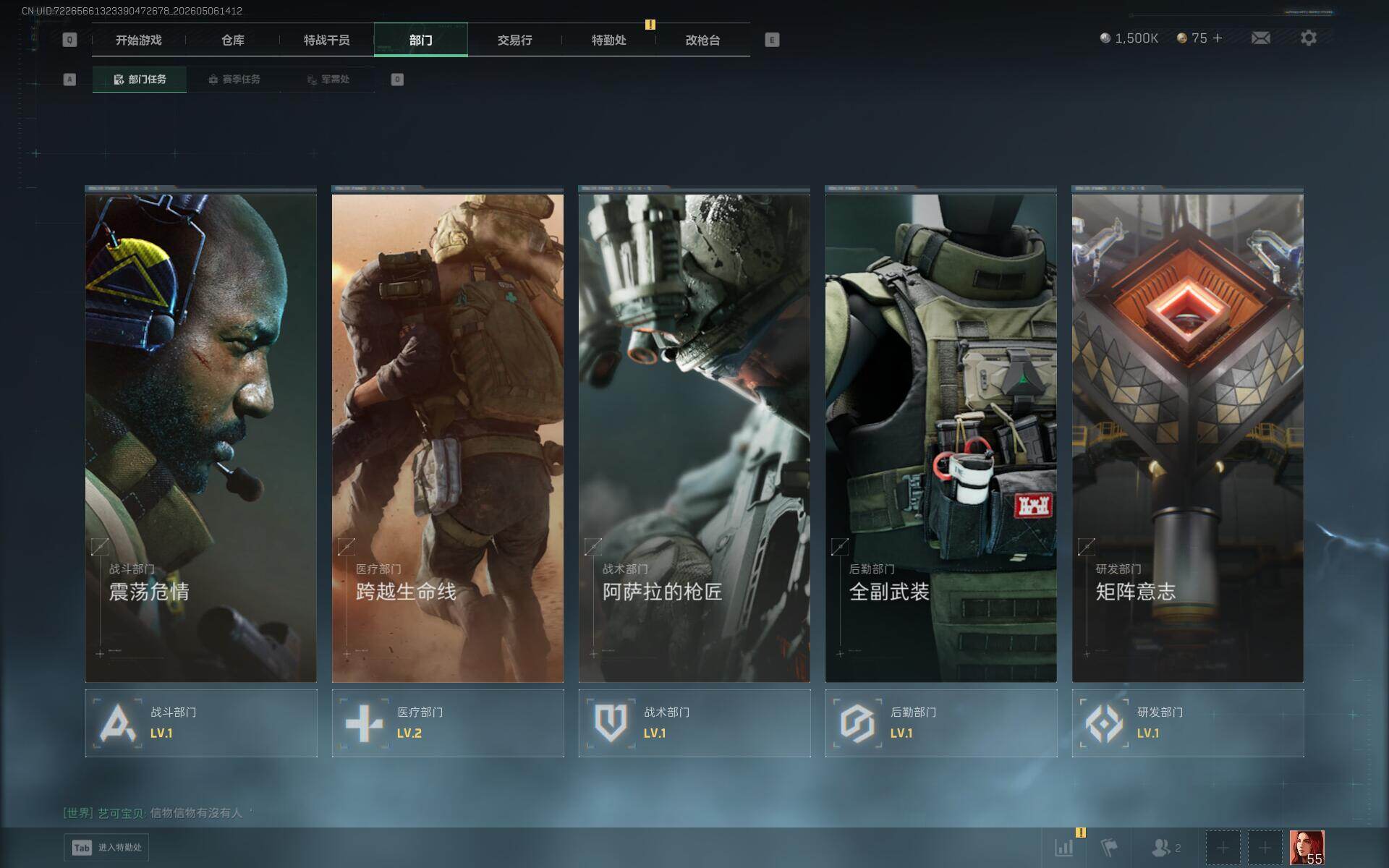
Task: Click the 1,500K silver coin icon
Action: [1105, 38]
